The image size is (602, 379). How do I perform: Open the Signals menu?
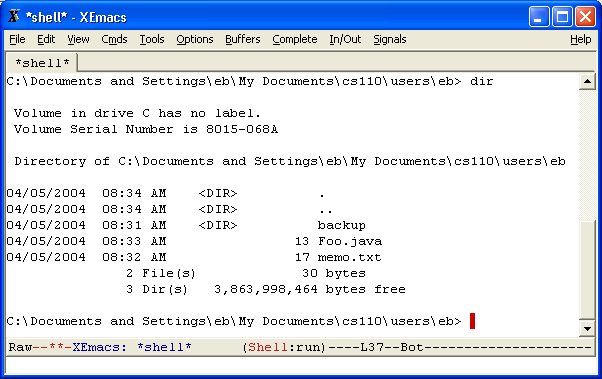(390, 39)
